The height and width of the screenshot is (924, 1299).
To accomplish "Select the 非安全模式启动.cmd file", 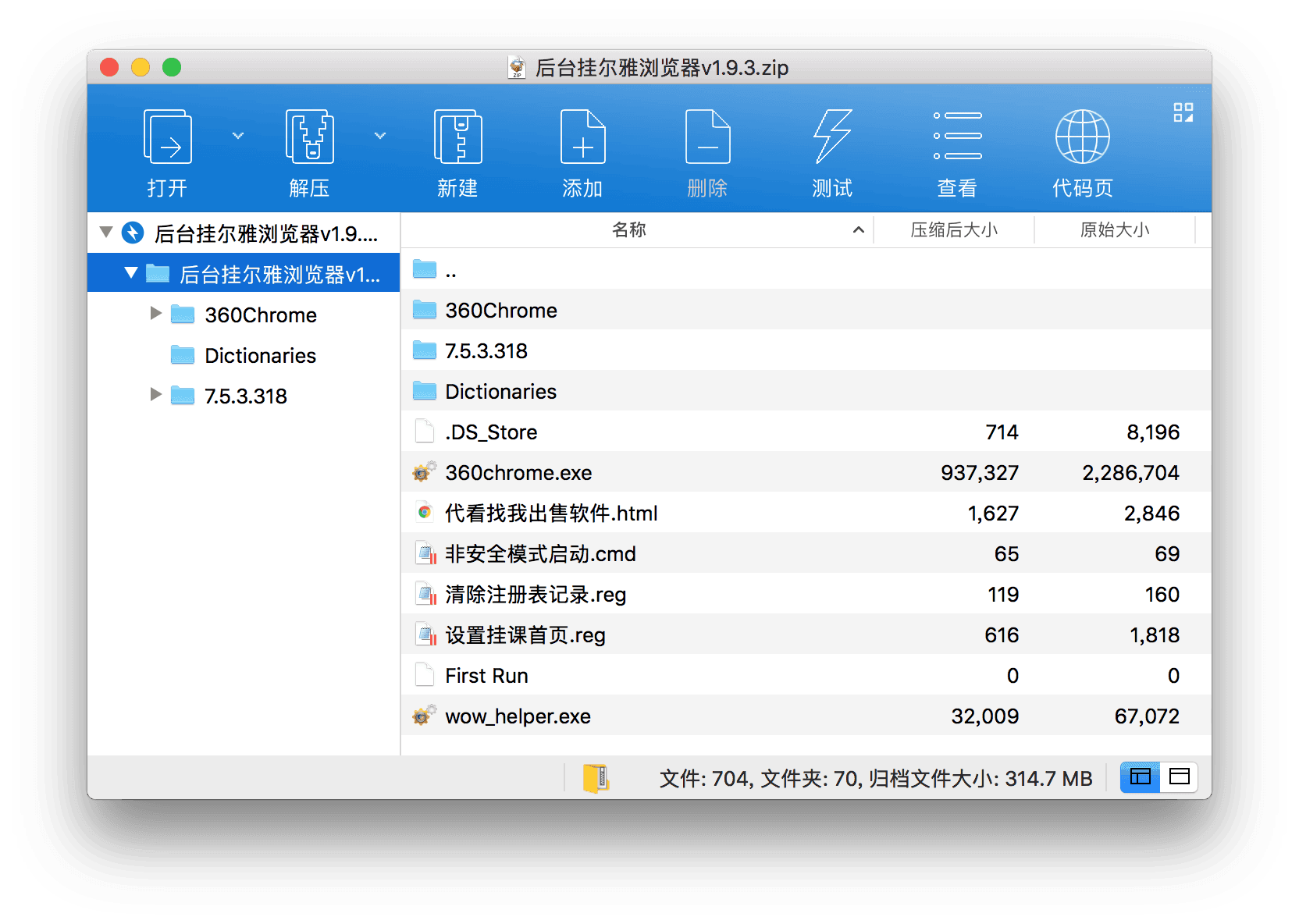I will pyautogui.click(x=806, y=554).
